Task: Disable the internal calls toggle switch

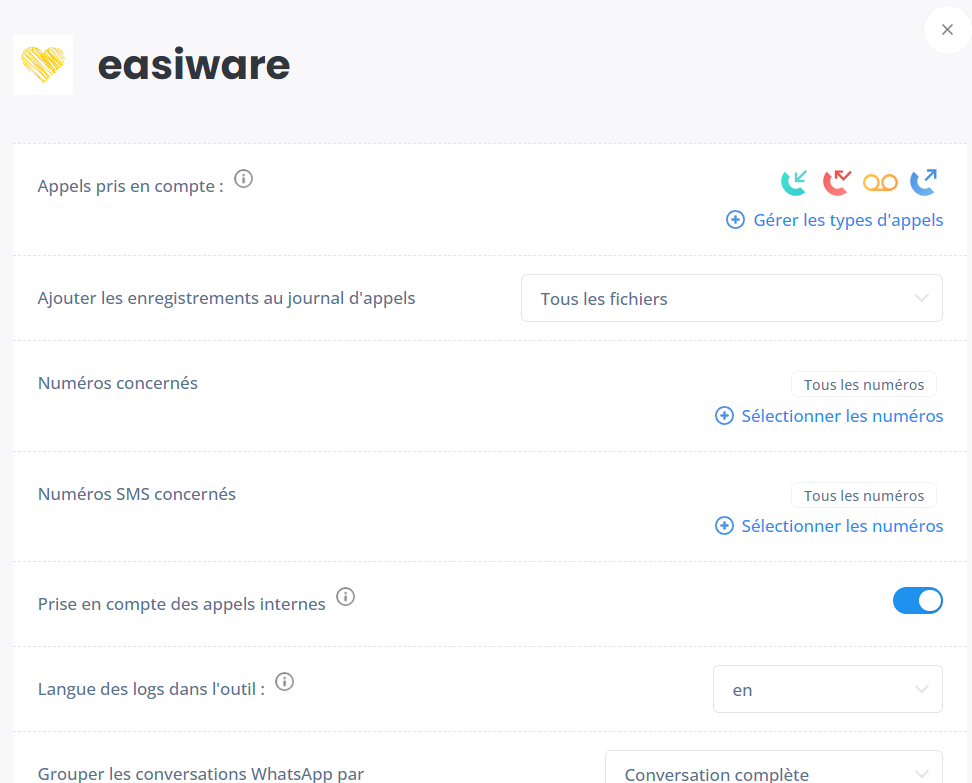Action: click(x=917, y=601)
